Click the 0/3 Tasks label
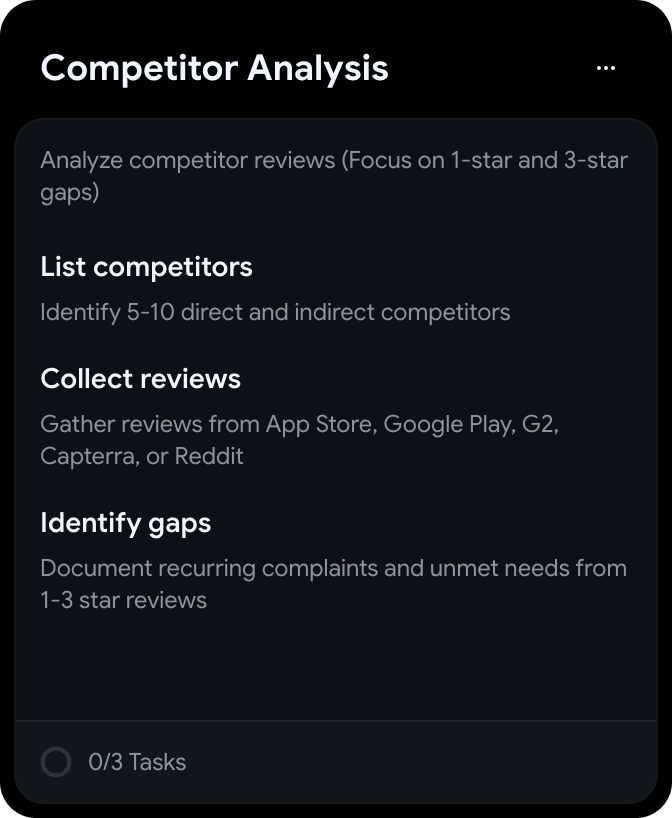This screenshot has width=672, height=818. point(139,762)
